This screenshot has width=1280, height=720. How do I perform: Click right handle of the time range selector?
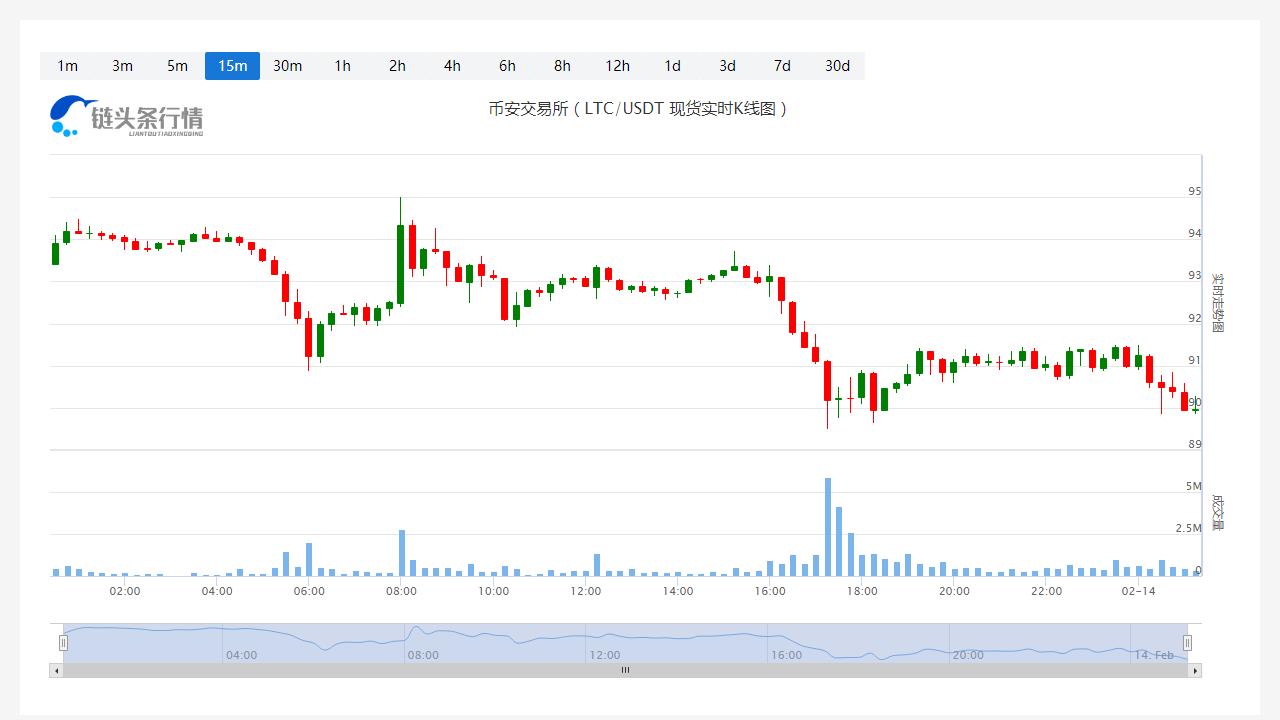[1188, 643]
